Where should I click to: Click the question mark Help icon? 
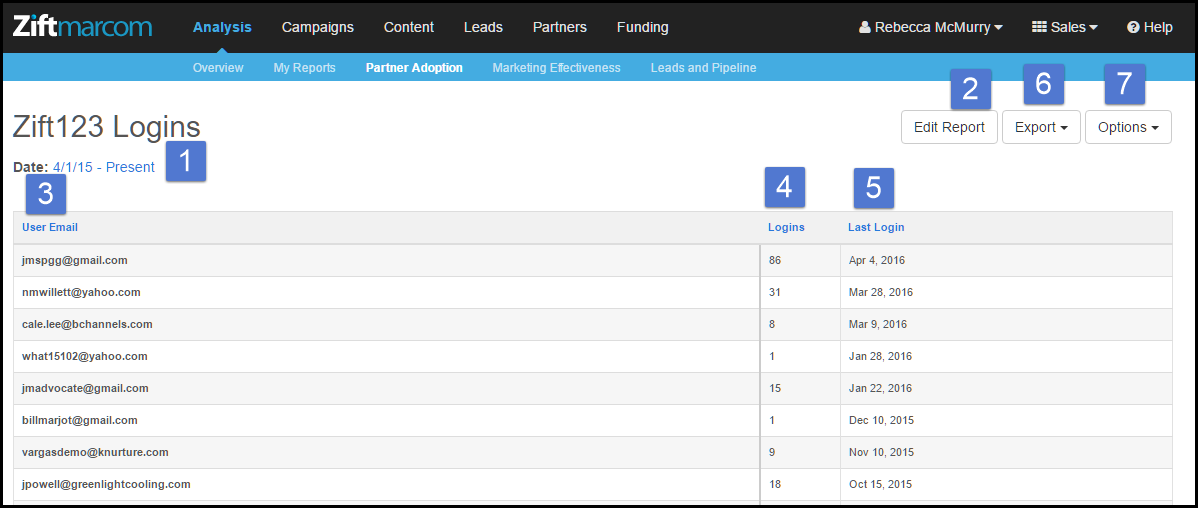click(1133, 28)
